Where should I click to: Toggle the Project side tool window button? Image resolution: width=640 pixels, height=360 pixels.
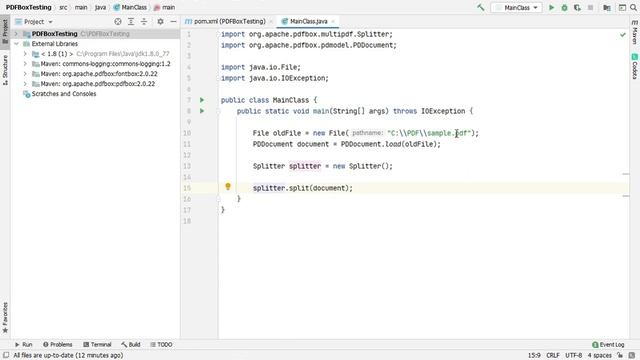pyautogui.click(x=5, y=31)
